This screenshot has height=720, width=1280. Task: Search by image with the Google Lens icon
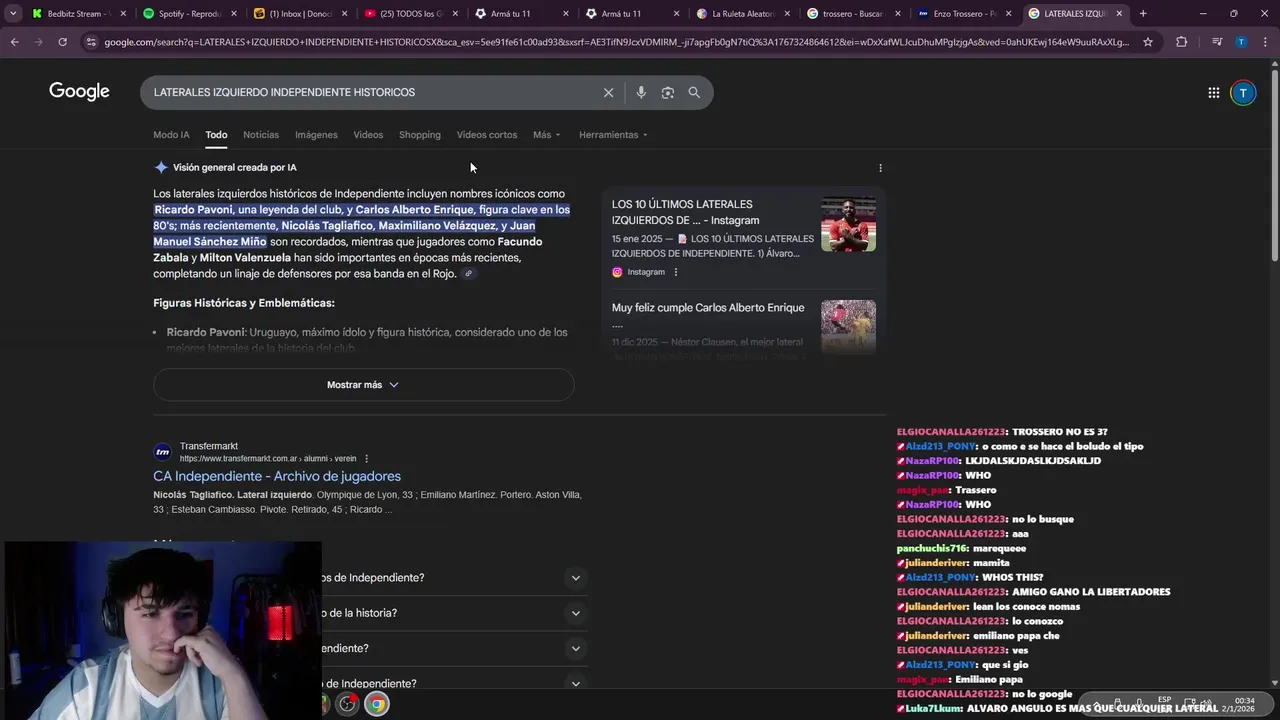click(667, 92)
